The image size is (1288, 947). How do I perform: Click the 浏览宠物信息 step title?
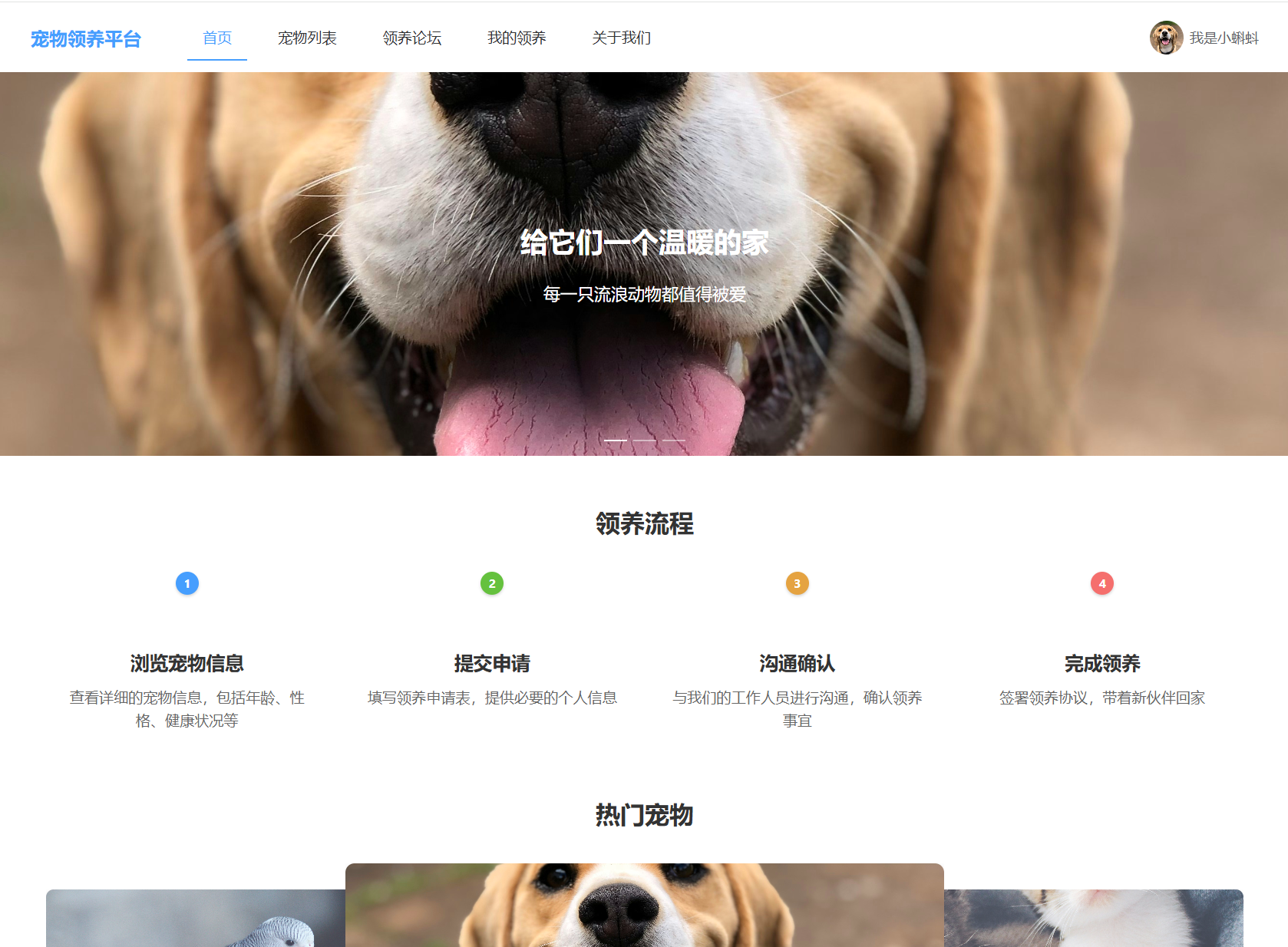click(x=187, y=663)
